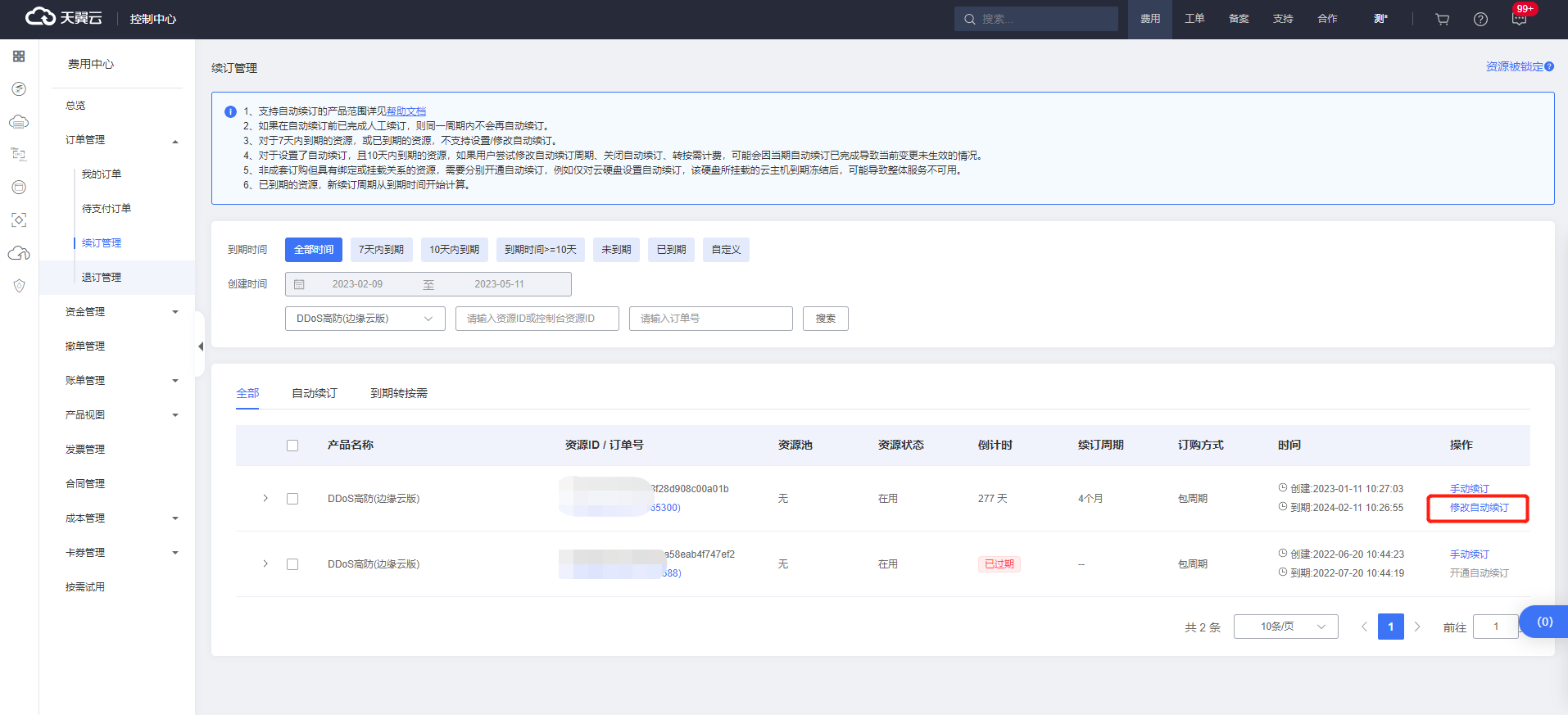The height and width of the screenshot is (715, 1568).
Task: Switch to the 自动续订 tab
Action: 315,393
